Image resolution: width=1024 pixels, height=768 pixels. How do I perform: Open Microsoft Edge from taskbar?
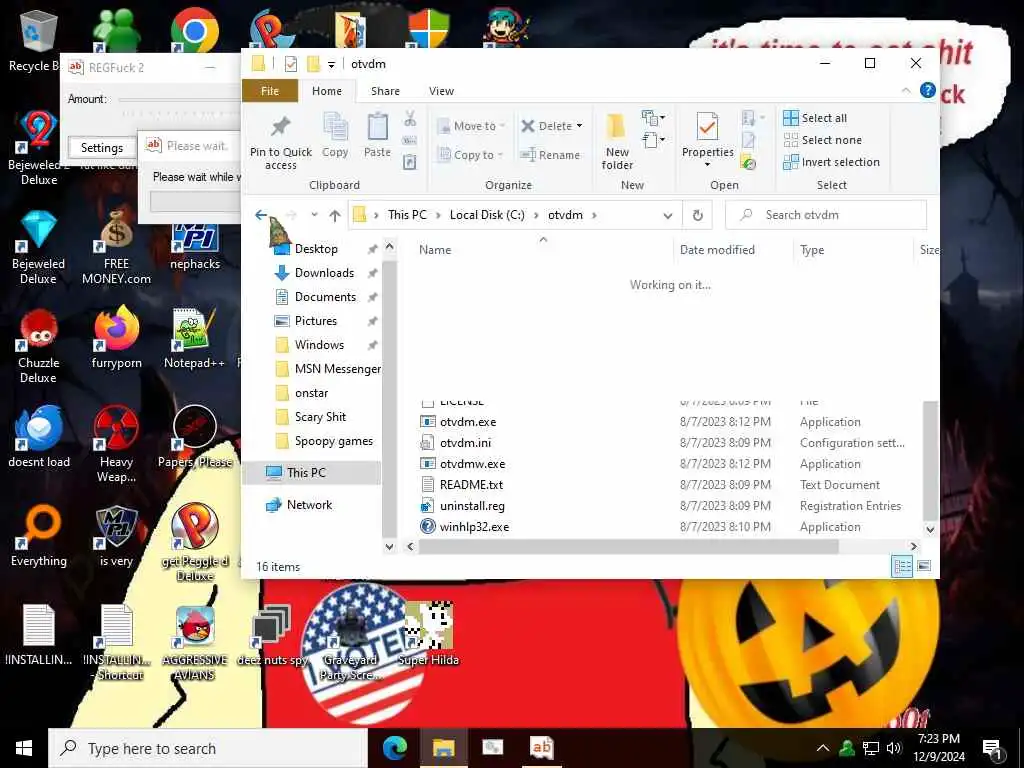tap(394, 748)
